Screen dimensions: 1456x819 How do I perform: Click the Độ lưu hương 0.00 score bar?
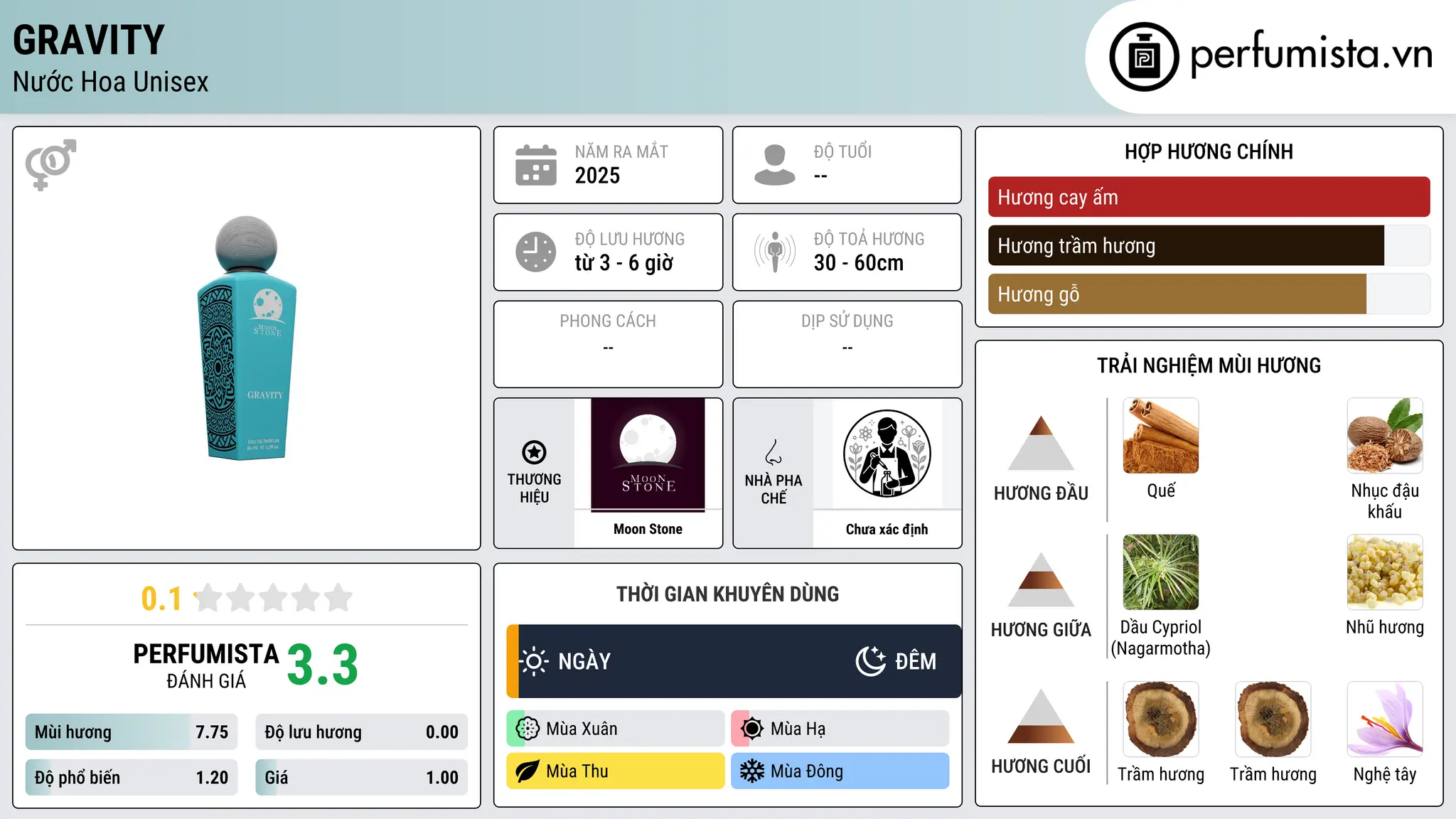pyautogui.click(x=361, y=732)
